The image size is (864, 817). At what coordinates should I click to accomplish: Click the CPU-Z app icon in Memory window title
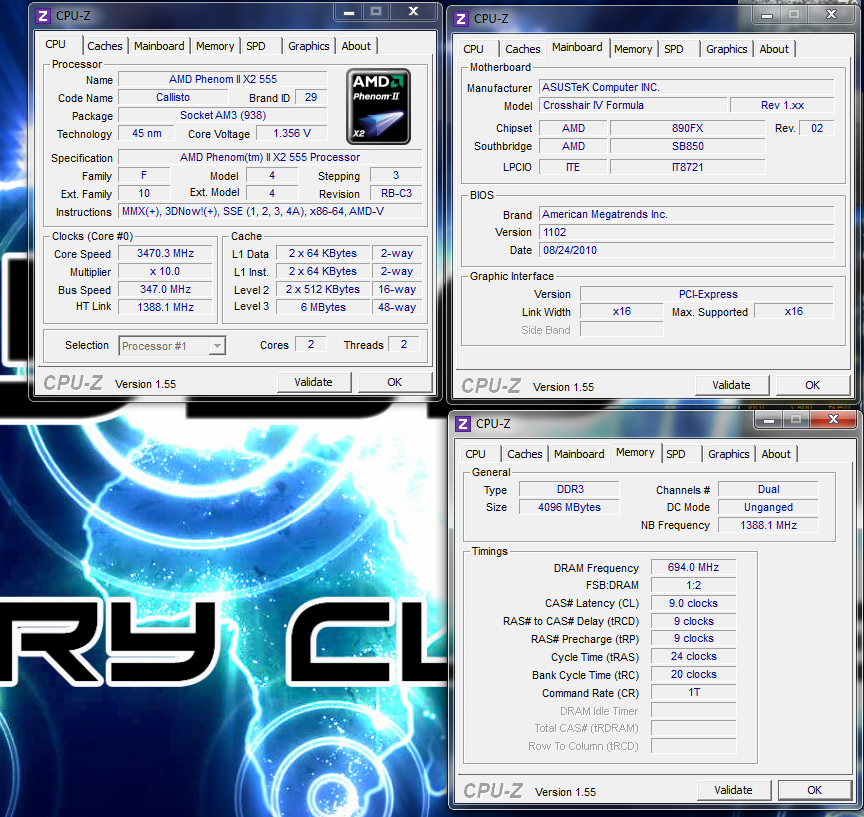463,424
